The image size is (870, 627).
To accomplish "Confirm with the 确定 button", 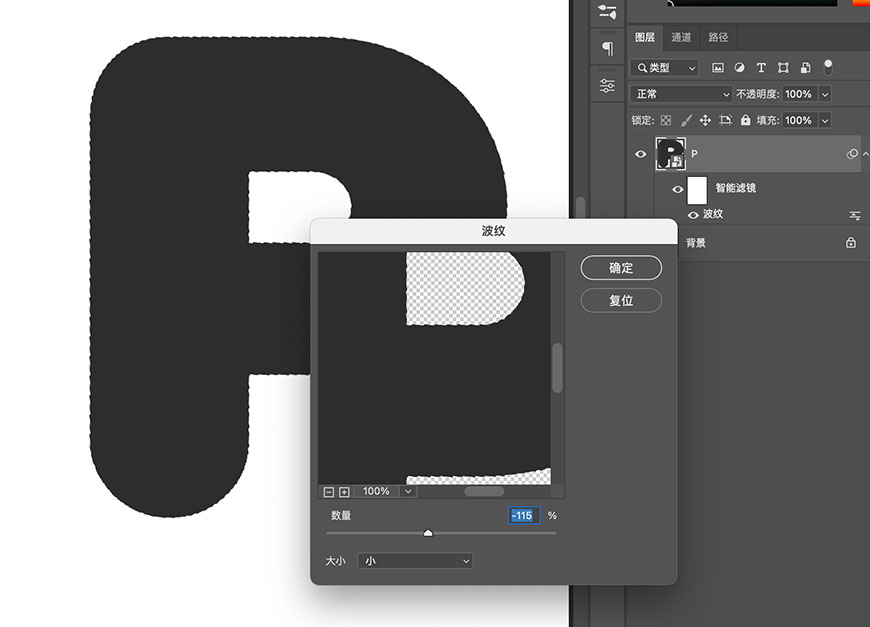I will (621, 268).
